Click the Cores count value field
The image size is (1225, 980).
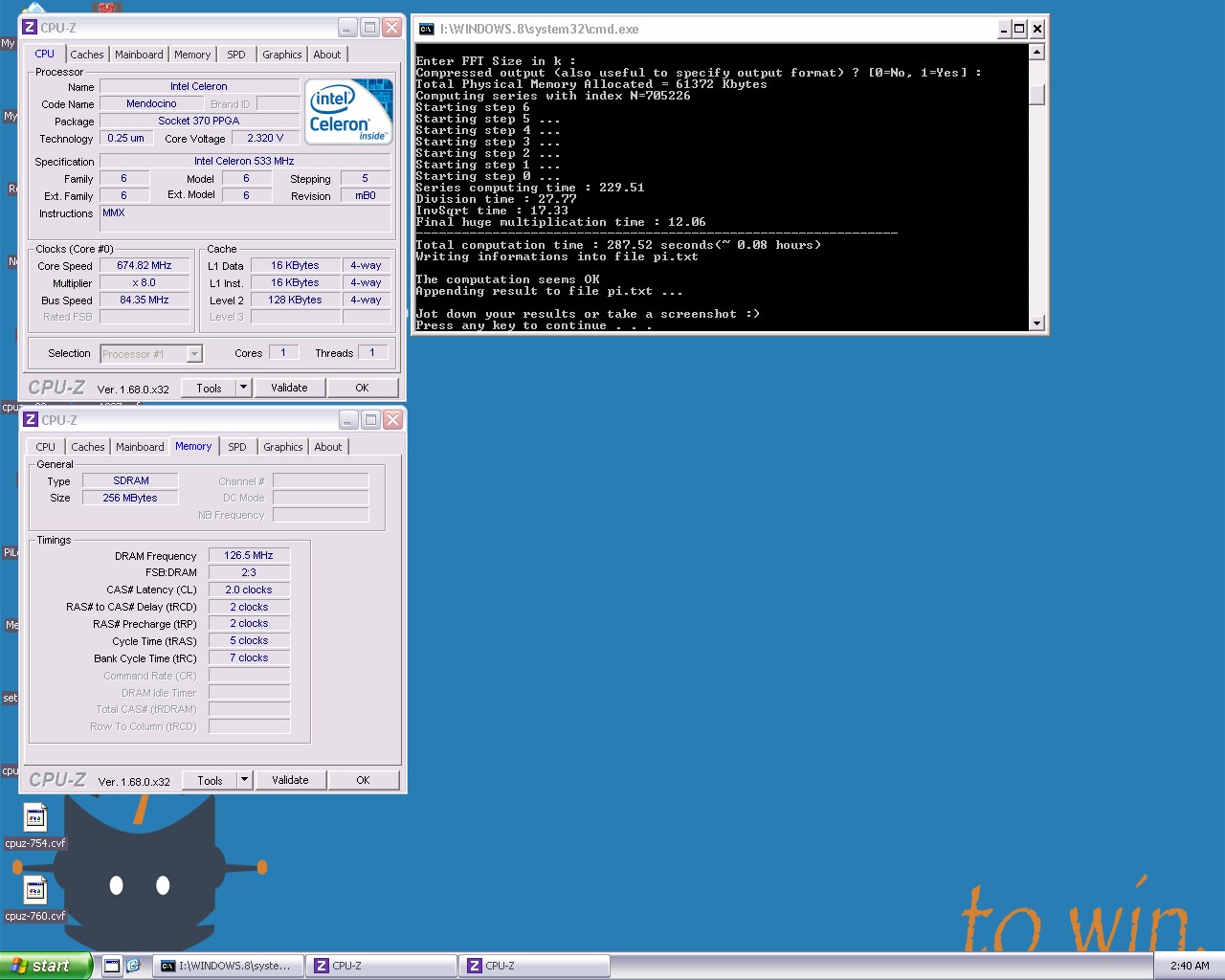click(283, 352)
